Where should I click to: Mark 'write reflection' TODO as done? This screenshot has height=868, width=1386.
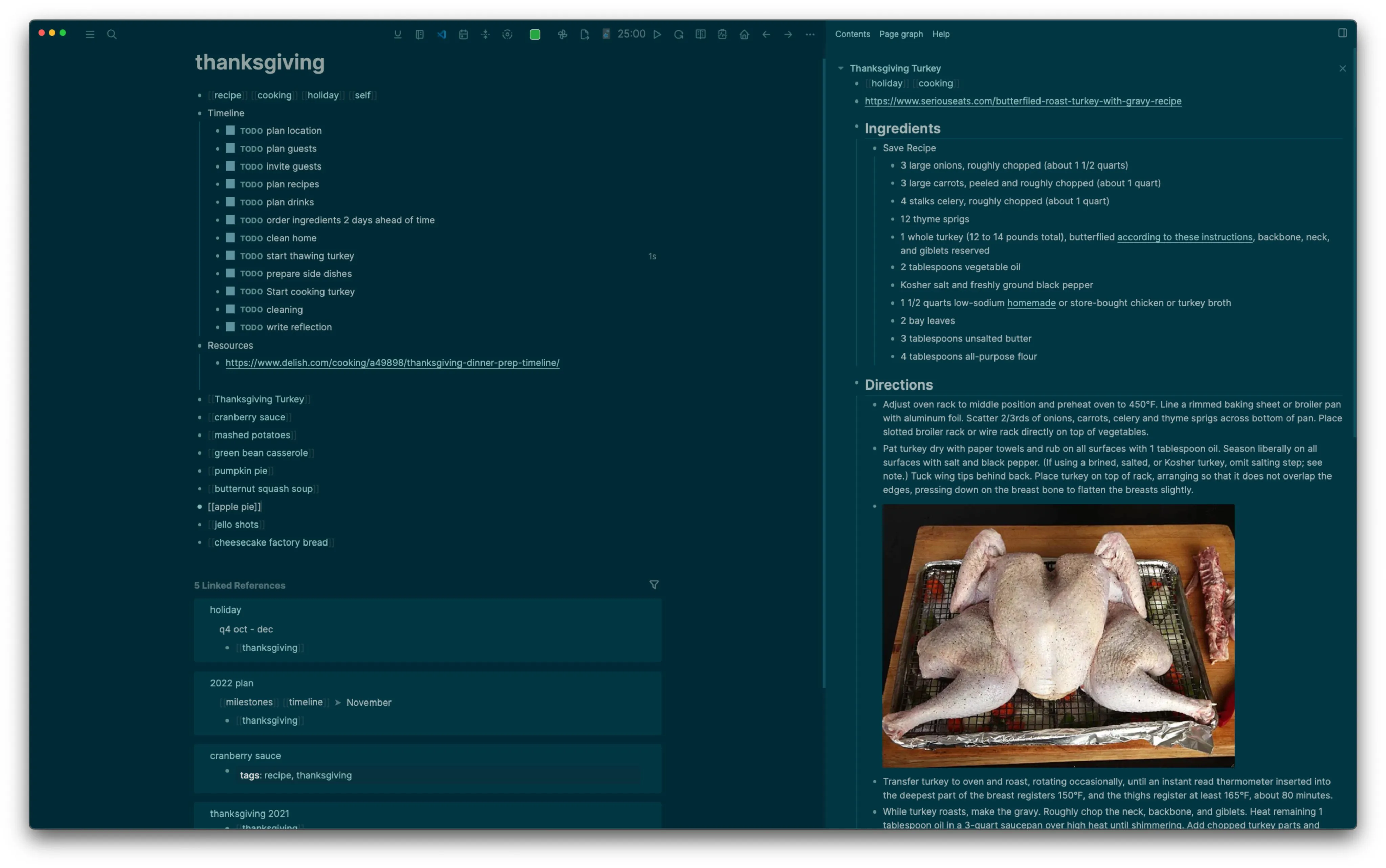pyautogui.click(x=230, y=327)
